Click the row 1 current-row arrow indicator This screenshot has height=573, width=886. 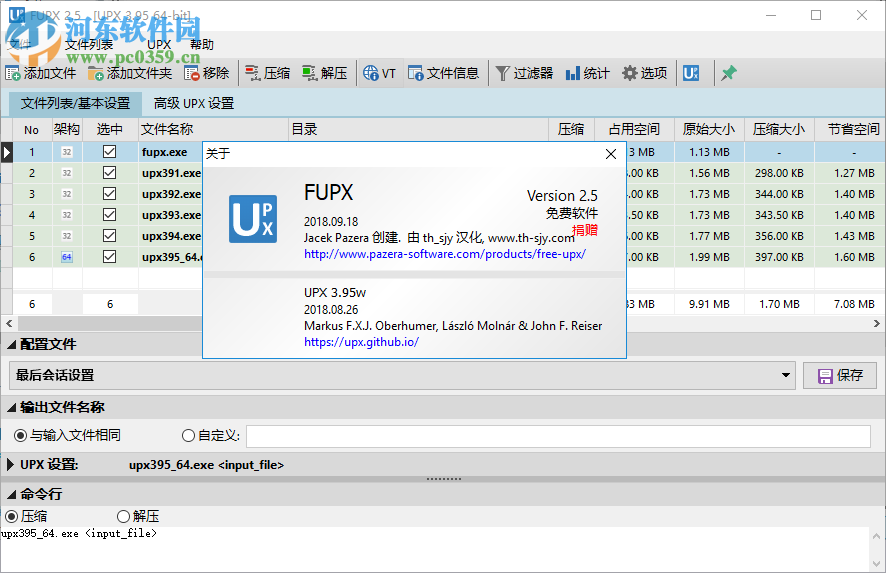click(6, 152)
